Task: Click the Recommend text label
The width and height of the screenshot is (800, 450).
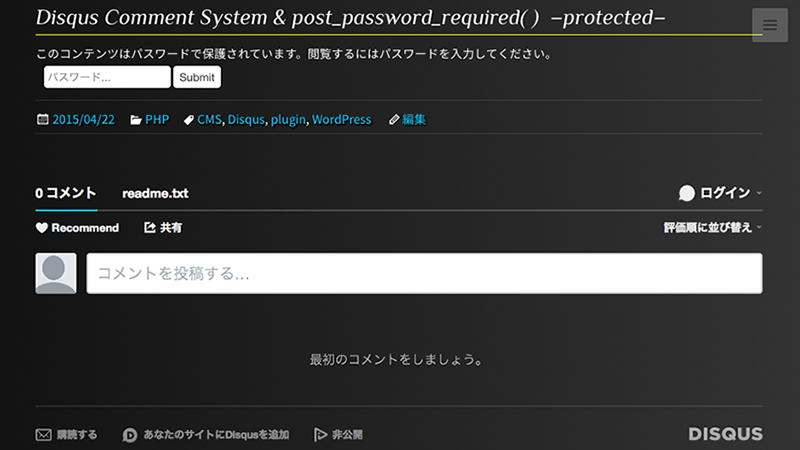Action: (x=85, y=228)
